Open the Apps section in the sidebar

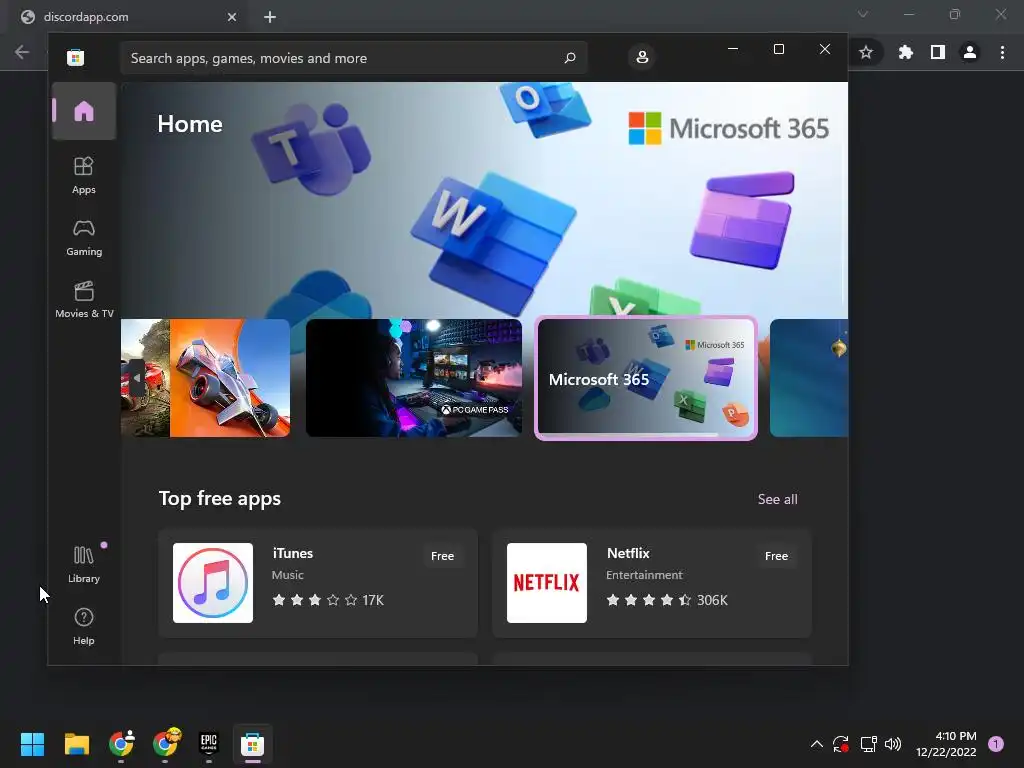(x=84, y=175)
